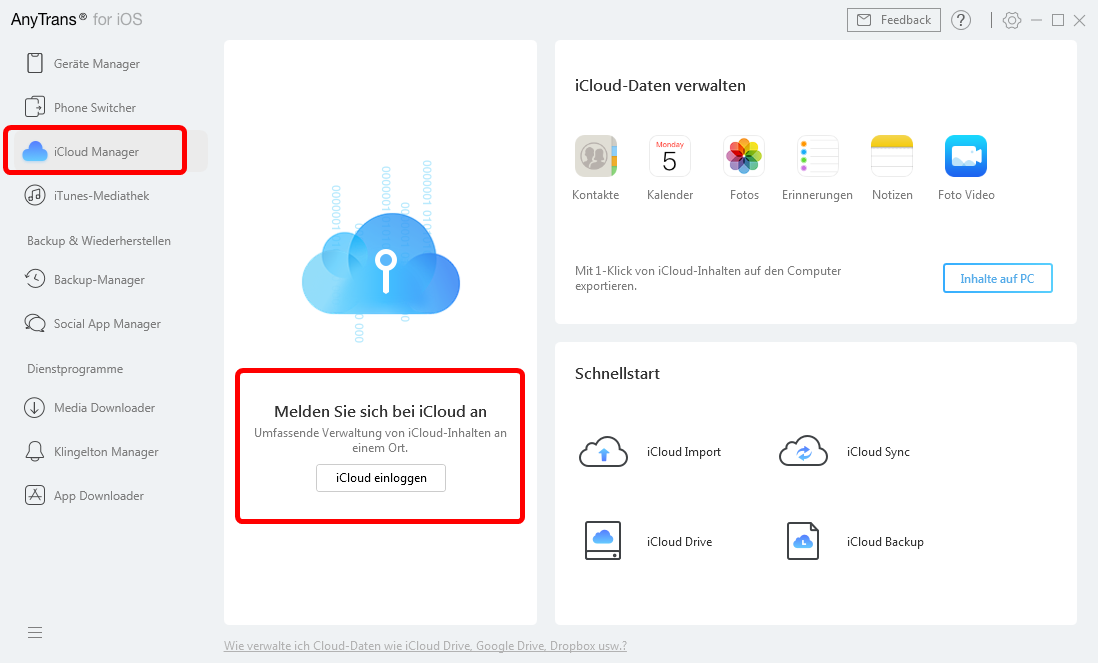
Task: Click the iCloud Import label
Action: [x=683, y=452]
